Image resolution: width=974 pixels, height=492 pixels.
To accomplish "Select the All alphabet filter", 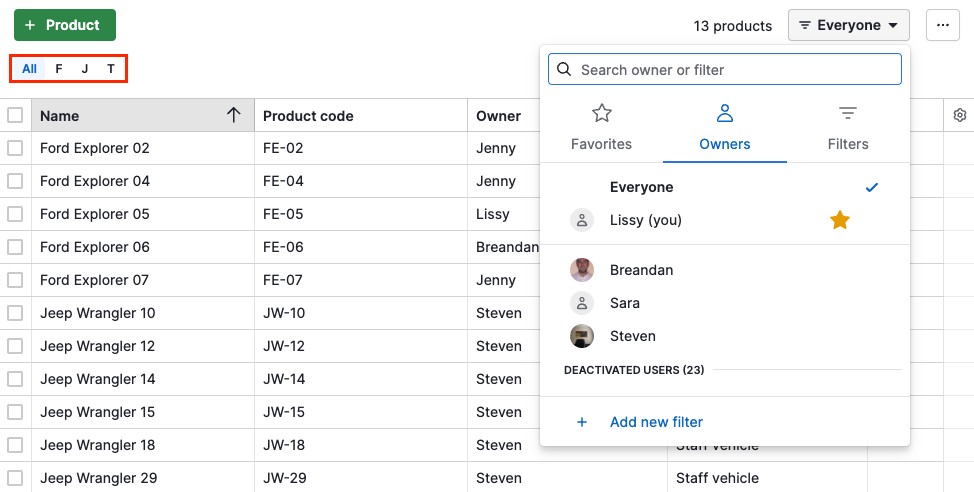I will click(x=29, y=69).
